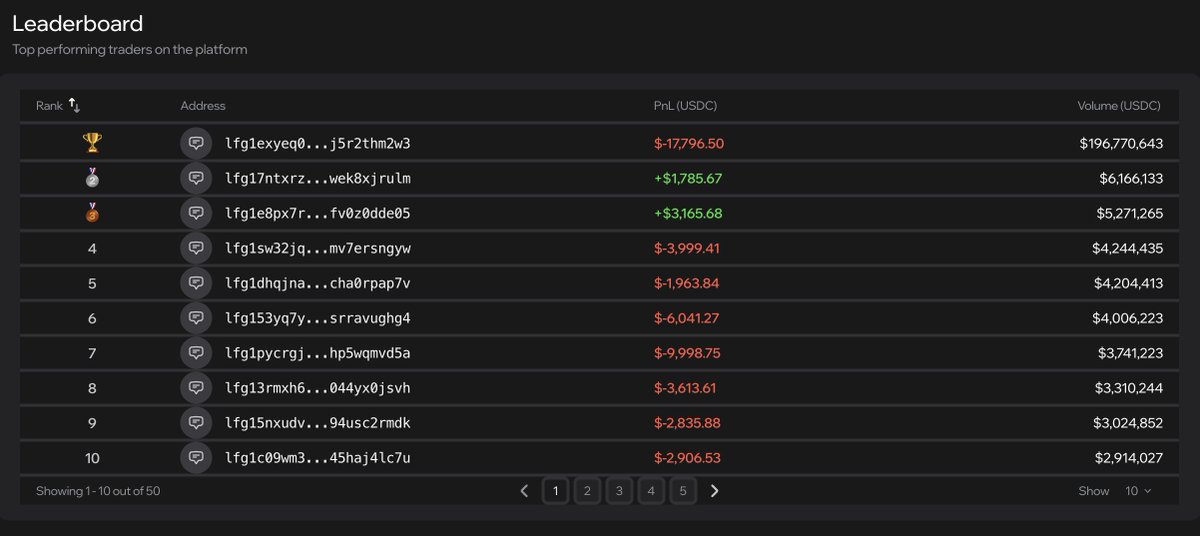Viewport: 1200px width, 536px height.
Task: Click the bronze medal third-place icon
Action: tap(92, 213)
